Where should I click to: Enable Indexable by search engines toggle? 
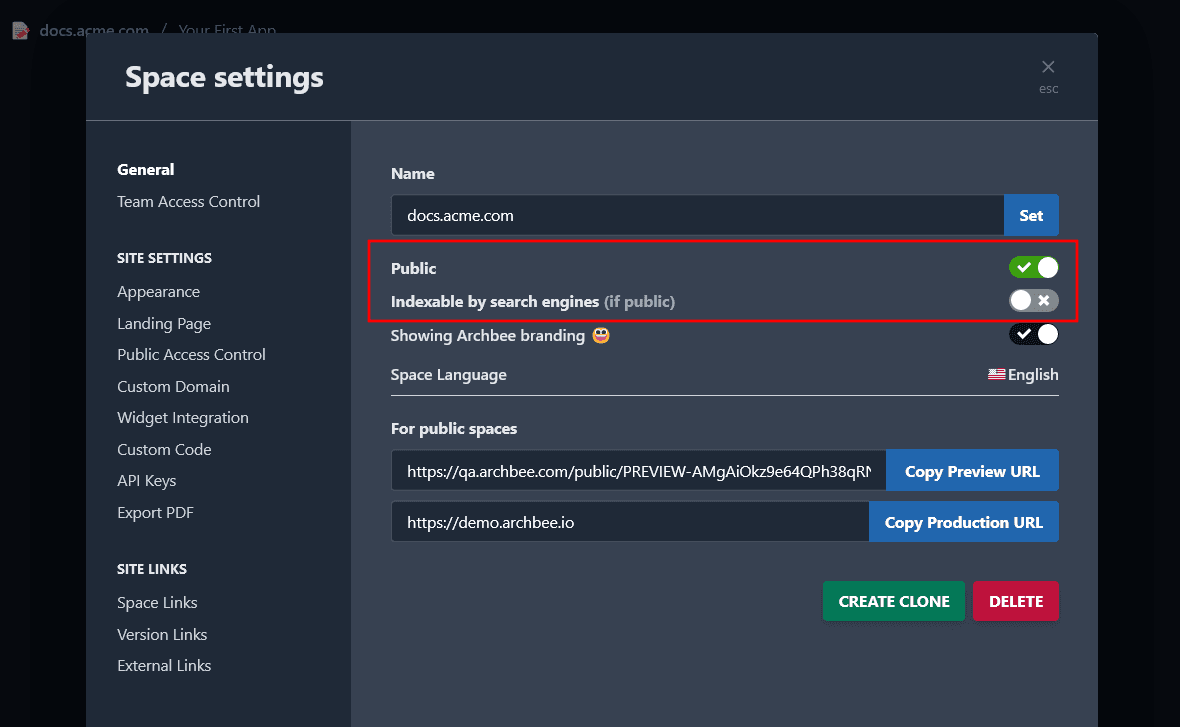[x=1033, y=300]
